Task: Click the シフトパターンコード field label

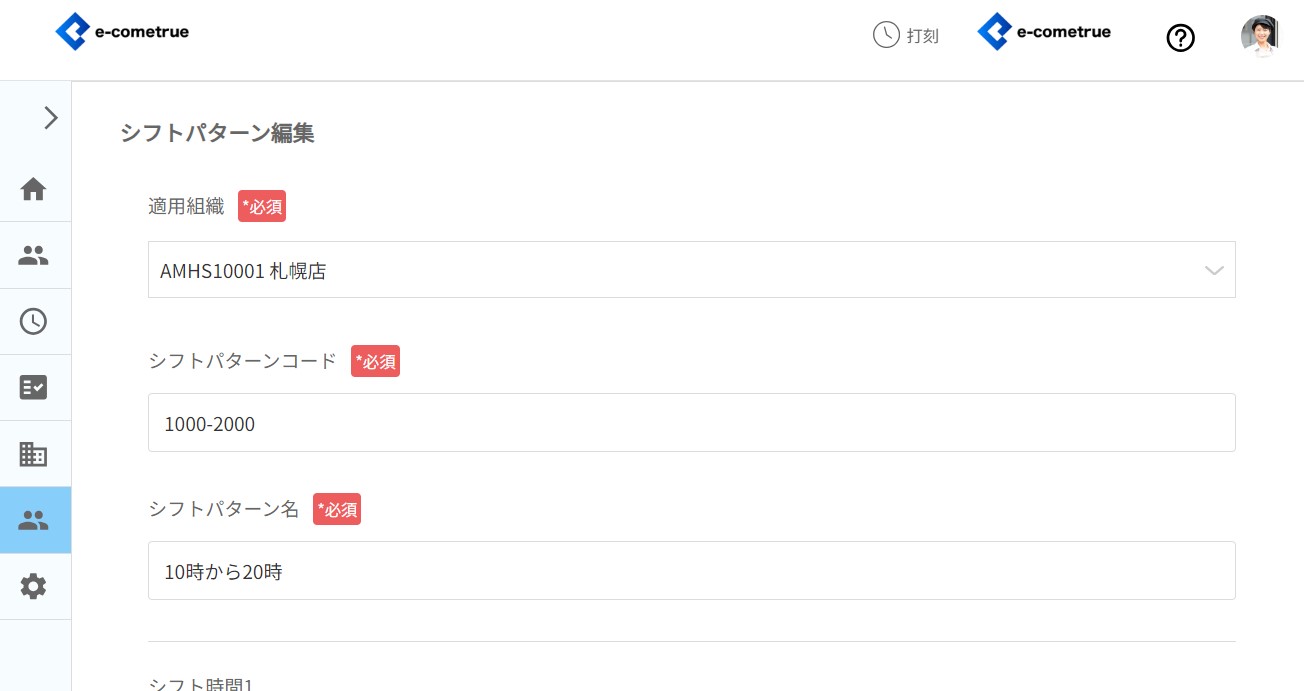Action: pos(243,361)
